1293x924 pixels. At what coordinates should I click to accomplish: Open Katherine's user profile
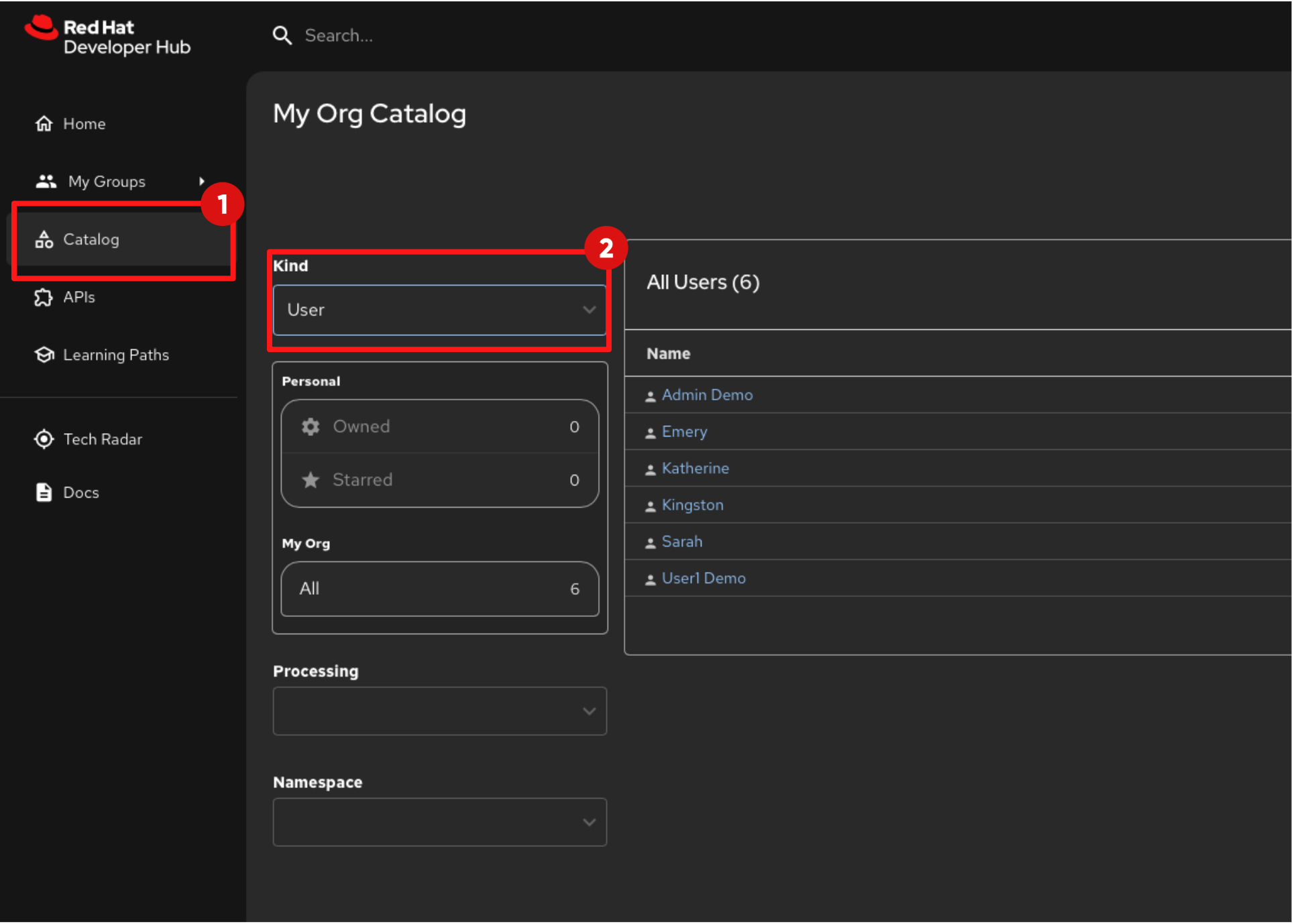pyautogui.click(x=695, y=468)
